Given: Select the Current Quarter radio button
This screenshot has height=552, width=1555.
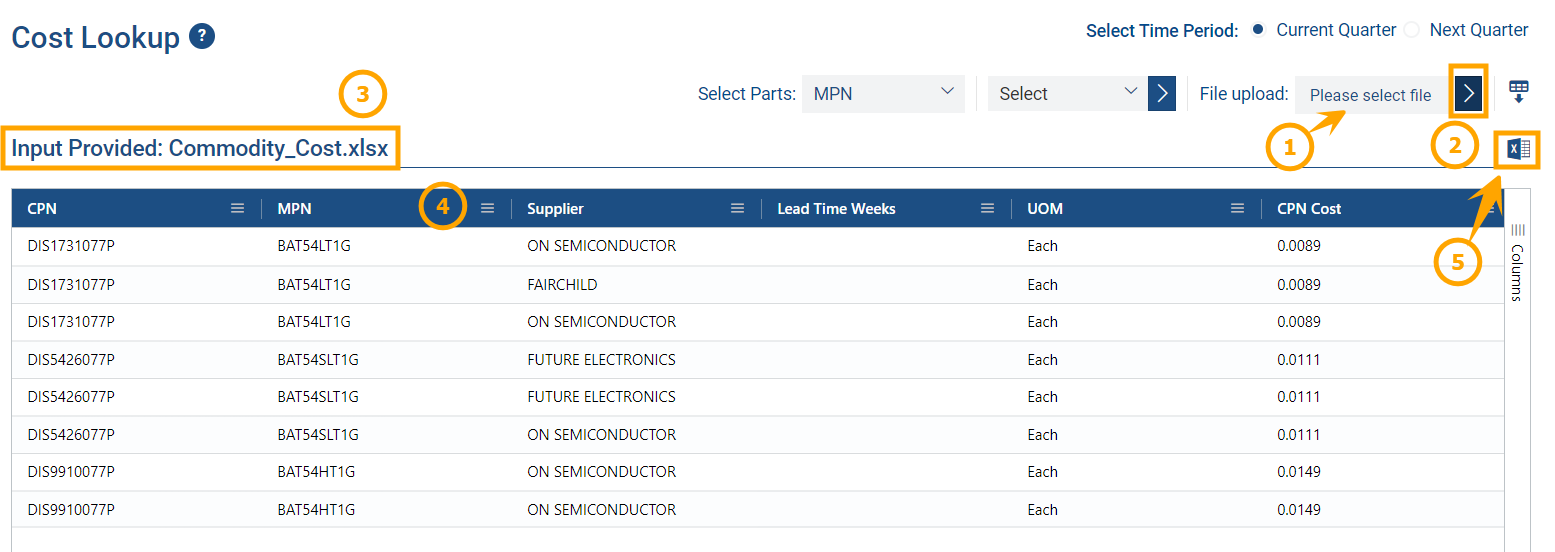Looking at the screenshot, I should (1258, 30).
